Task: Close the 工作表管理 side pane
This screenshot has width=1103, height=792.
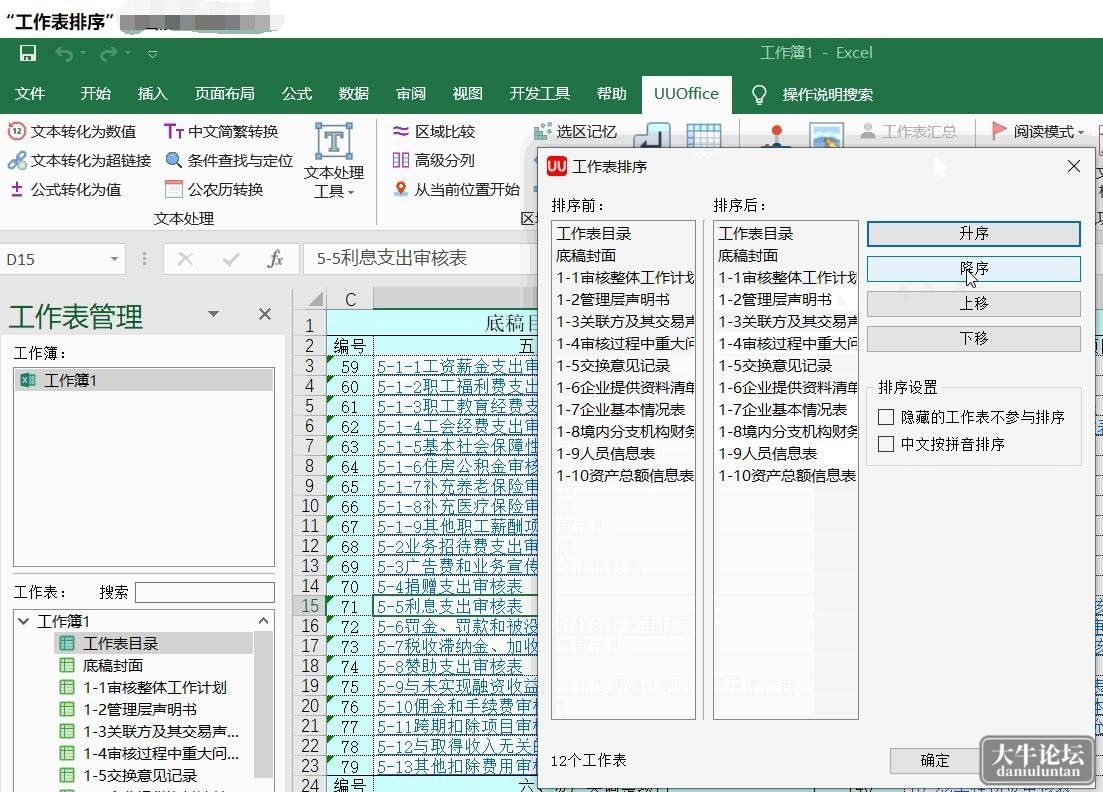Action: coord(264,314)
